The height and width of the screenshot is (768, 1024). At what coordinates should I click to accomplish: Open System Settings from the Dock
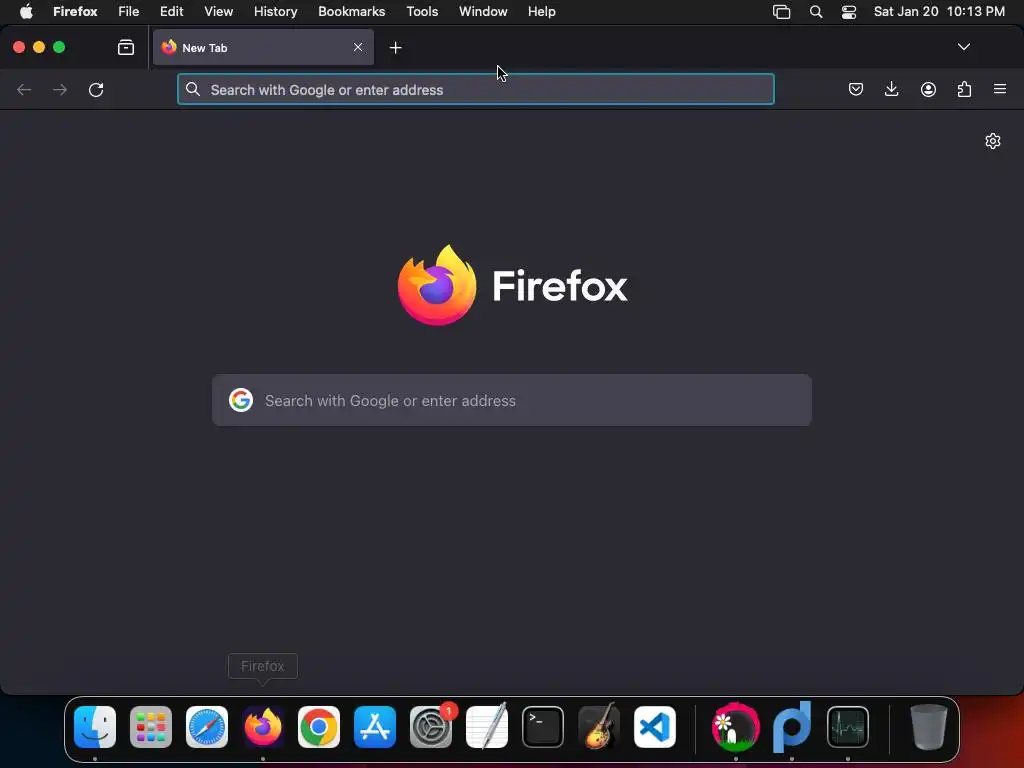tap(431, 726)
